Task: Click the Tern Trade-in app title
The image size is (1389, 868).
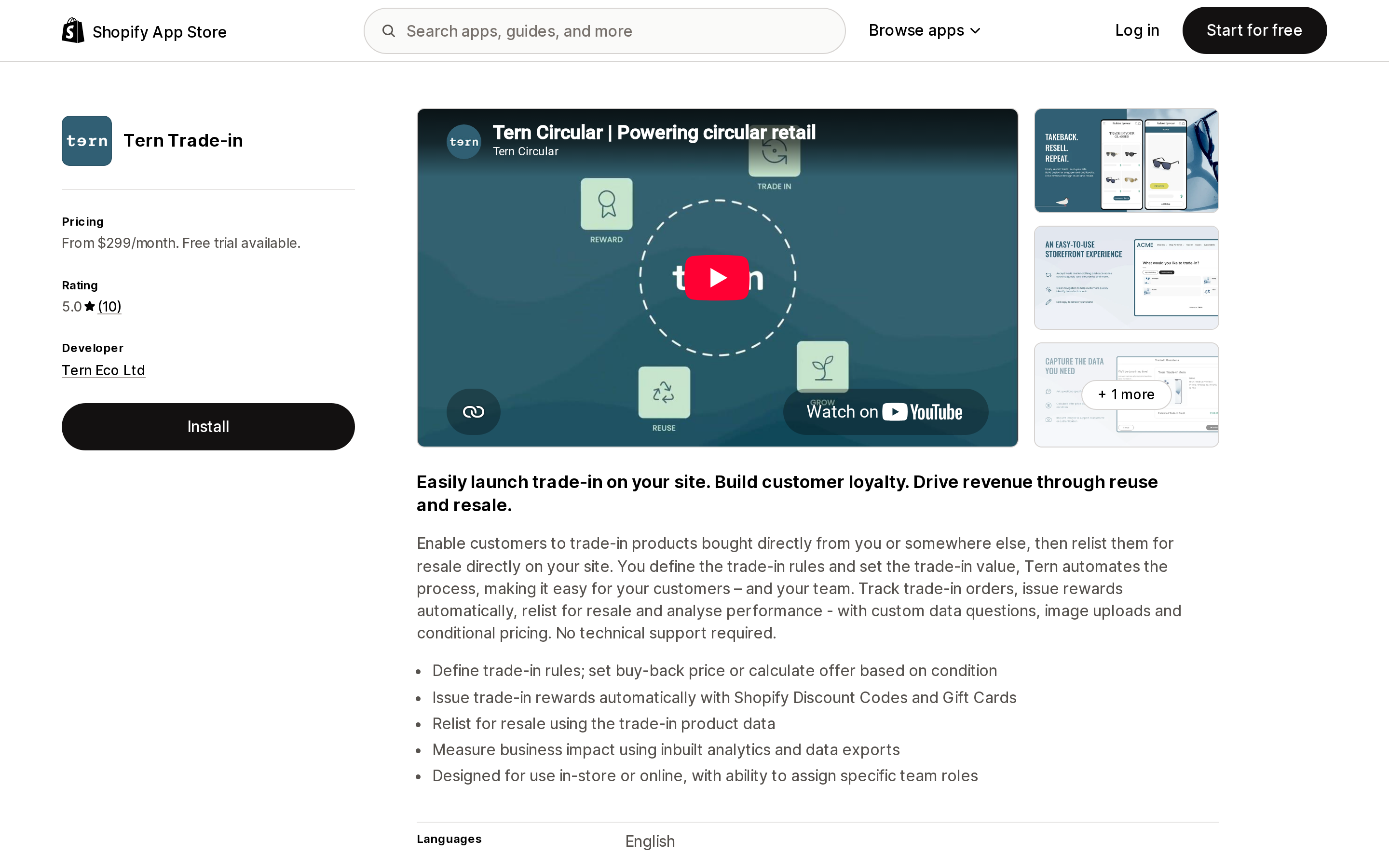Action: point(183,141)
